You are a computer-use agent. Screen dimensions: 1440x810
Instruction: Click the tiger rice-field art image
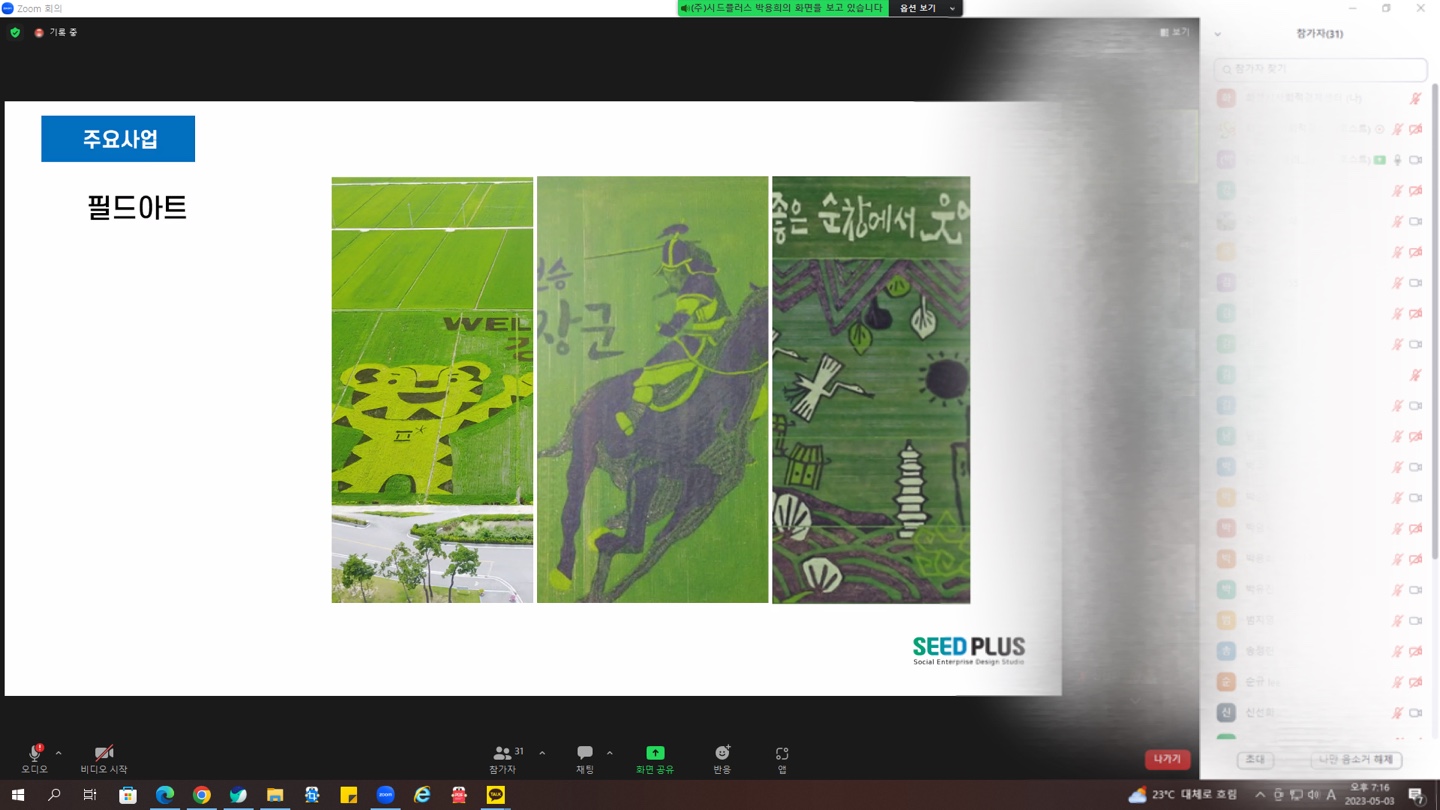(432, 390)
